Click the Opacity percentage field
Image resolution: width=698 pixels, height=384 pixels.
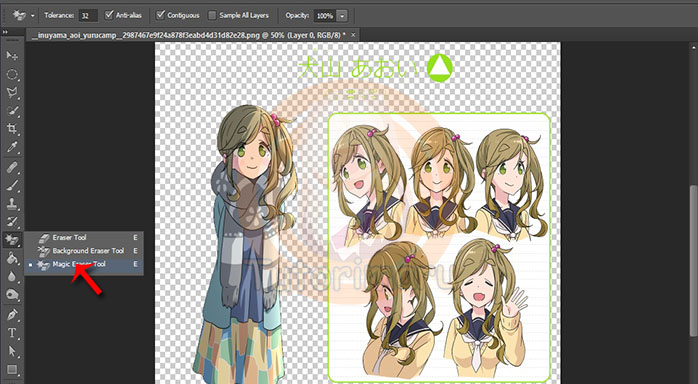coord(325,16)
